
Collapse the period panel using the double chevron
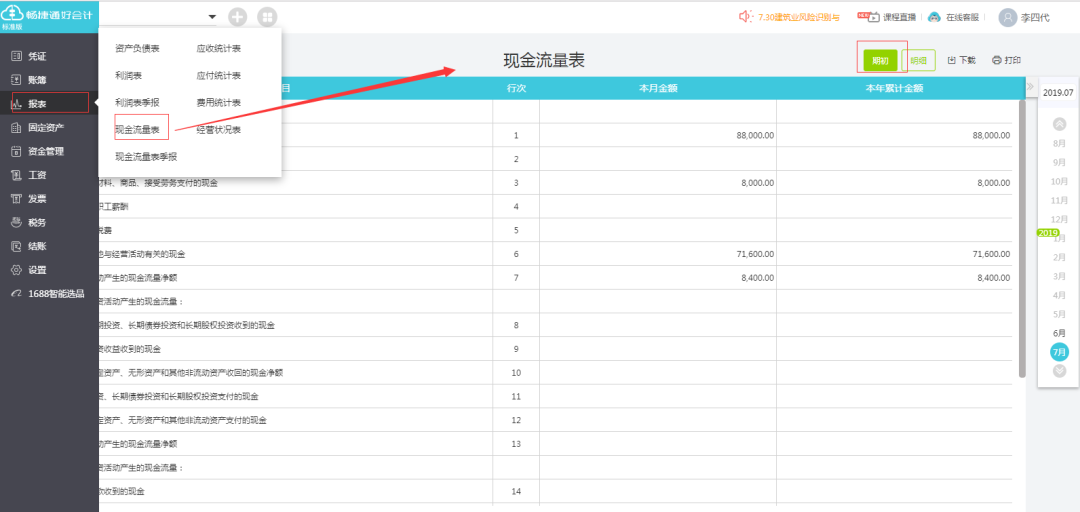pyautogui.click(x=1030, y=86)
